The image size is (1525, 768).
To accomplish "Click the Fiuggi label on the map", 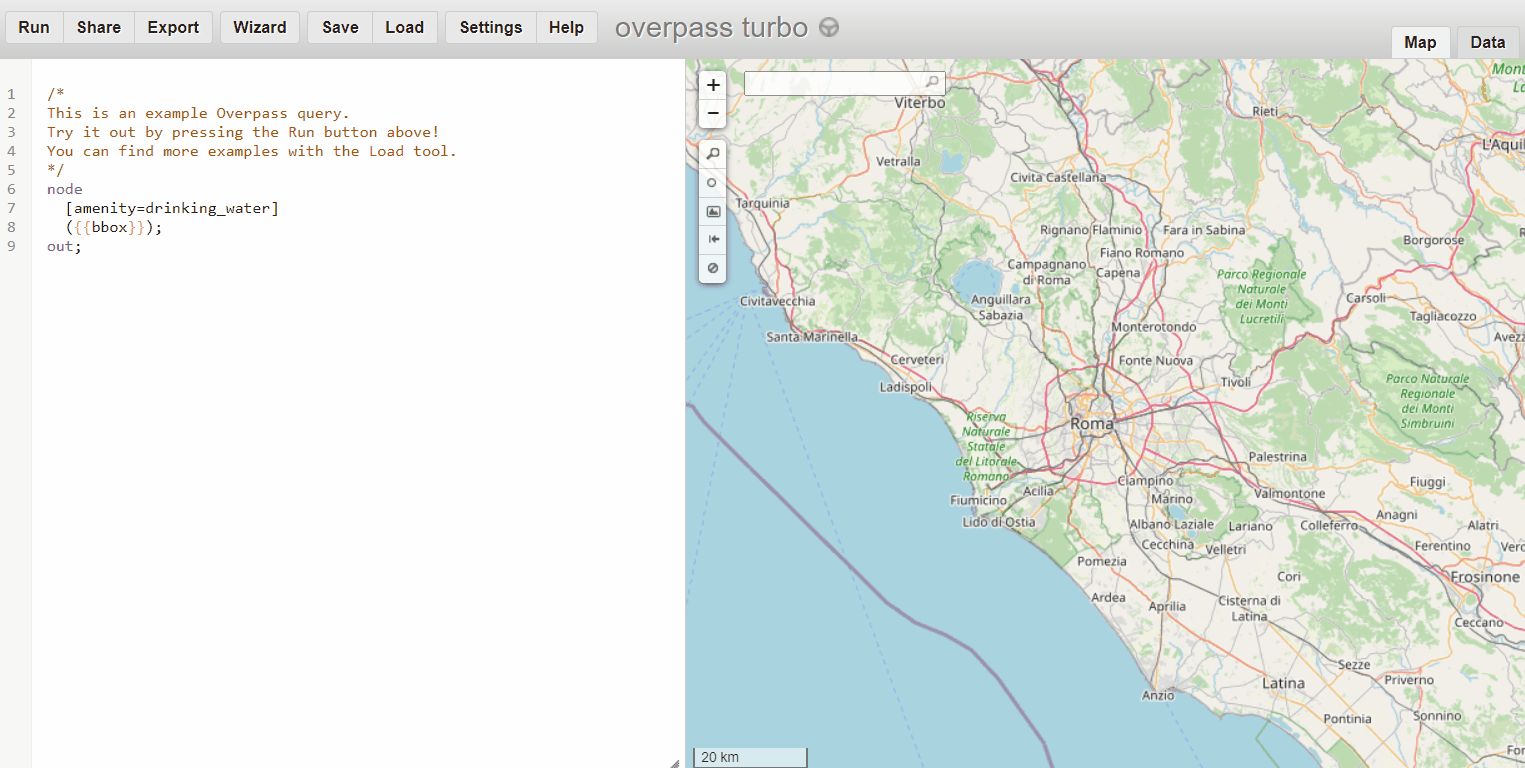I will tap(1427, 482).
